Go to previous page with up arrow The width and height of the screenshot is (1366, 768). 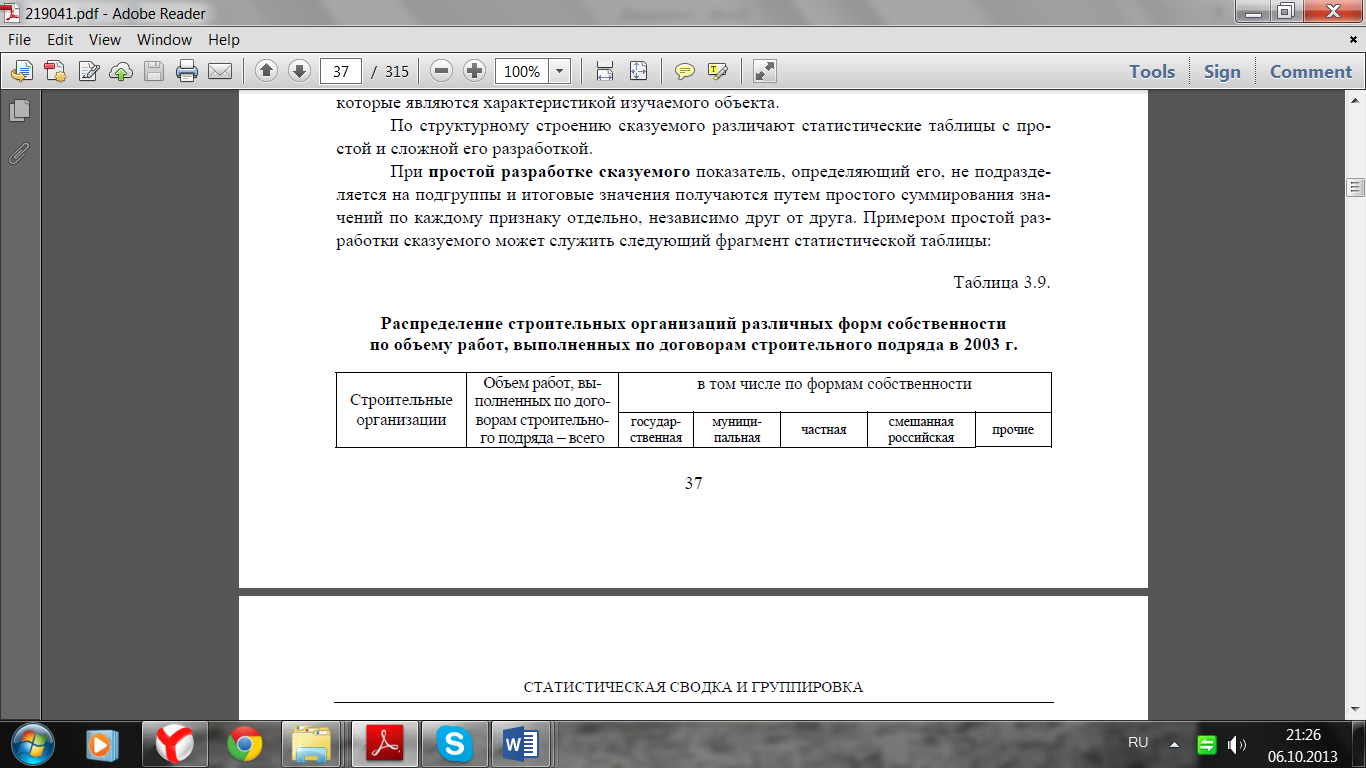tap(266, 71)
